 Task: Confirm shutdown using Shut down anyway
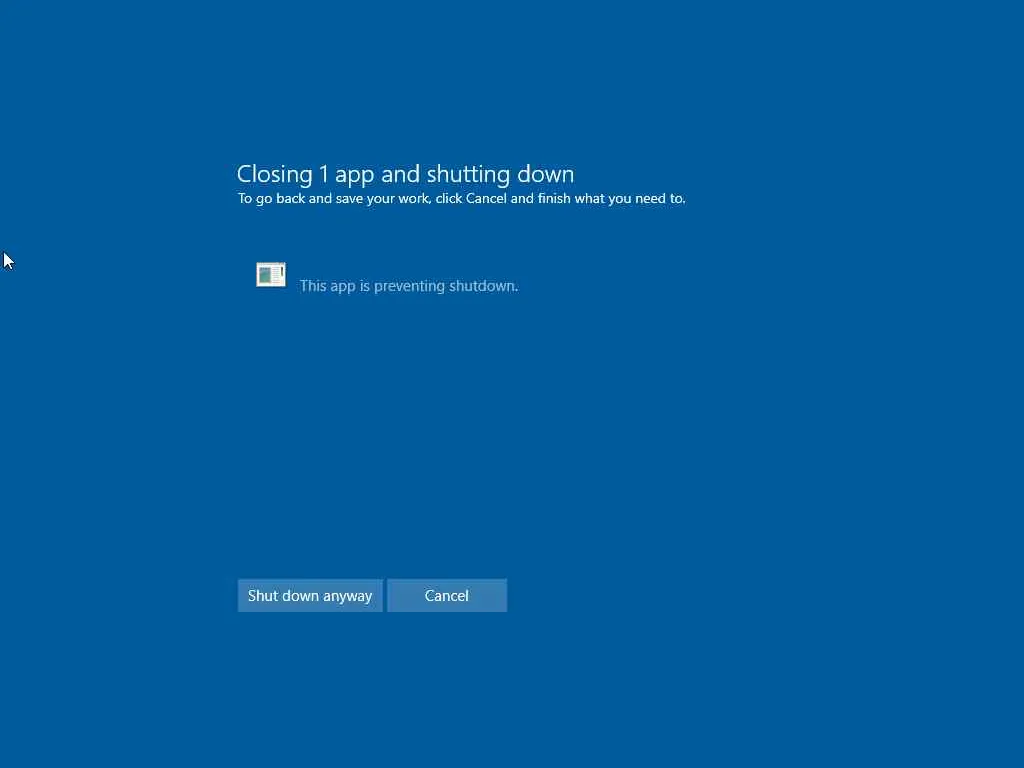coord(310,596)
